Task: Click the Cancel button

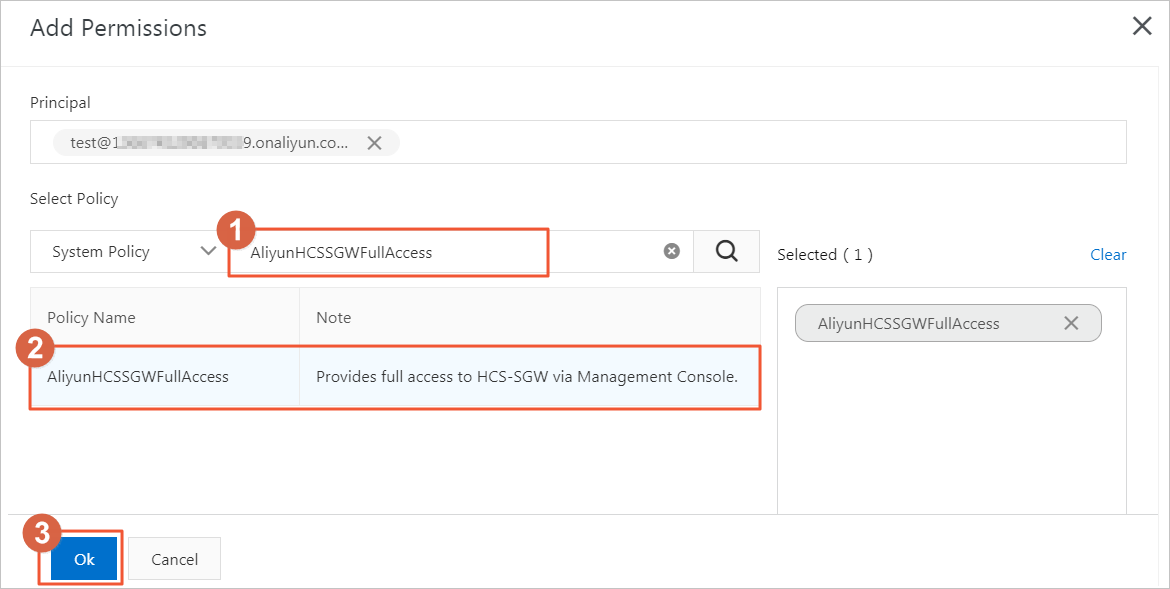Action: coord(175,559)
